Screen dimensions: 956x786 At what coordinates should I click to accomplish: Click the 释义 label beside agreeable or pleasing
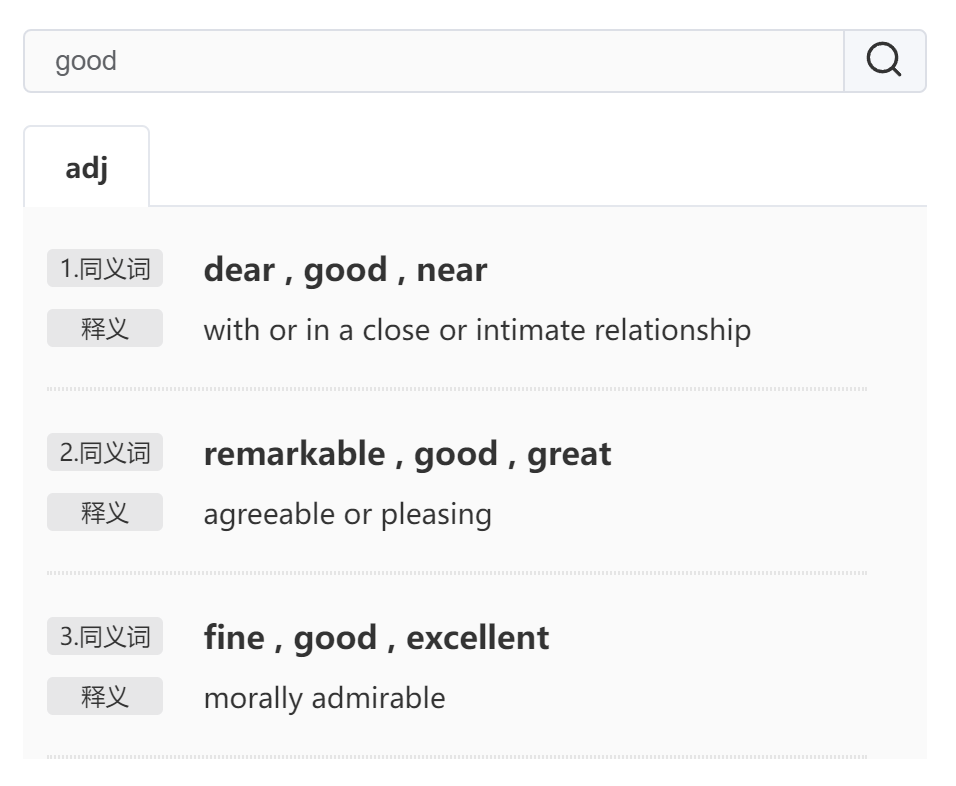tap(105, 512)
